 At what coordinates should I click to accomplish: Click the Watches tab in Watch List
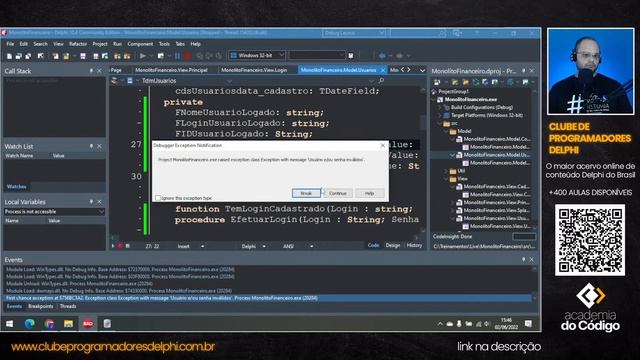click(x=16, y=187)
